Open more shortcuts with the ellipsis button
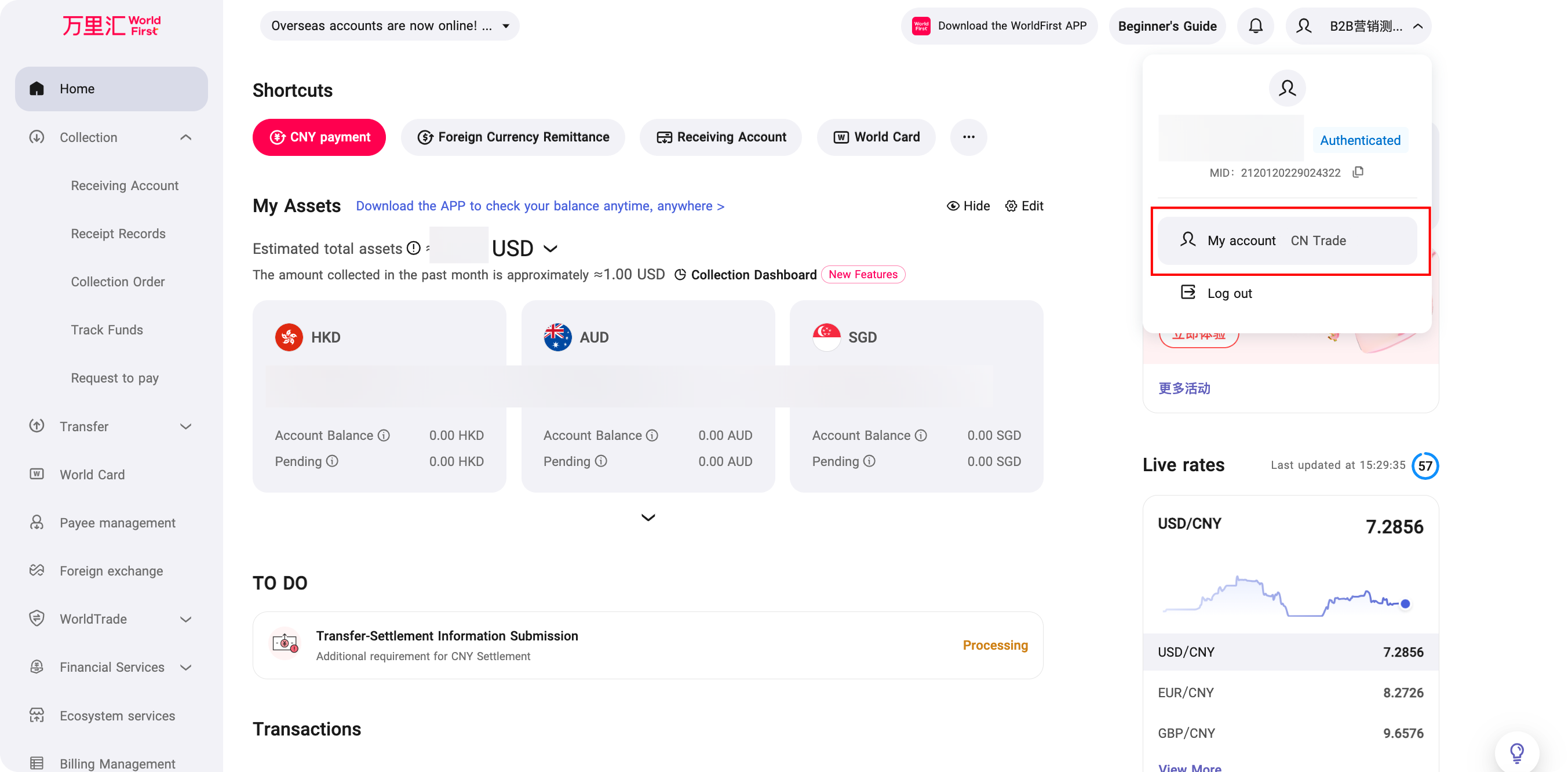 coord(968,137)
